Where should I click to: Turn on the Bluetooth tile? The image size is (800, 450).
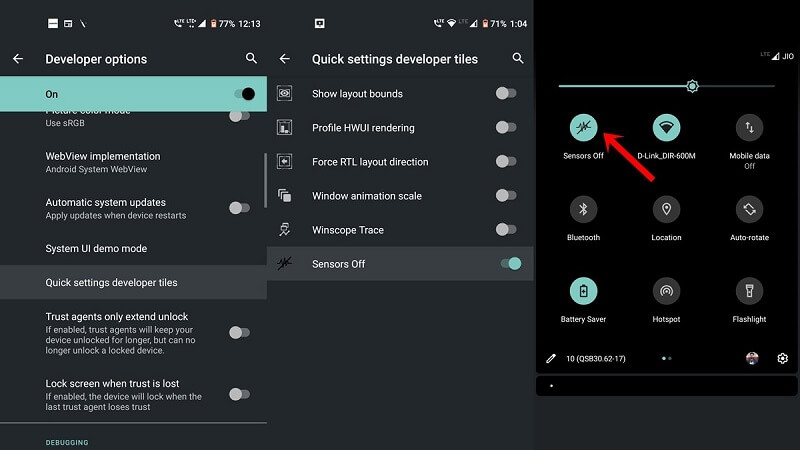(584, 209)
